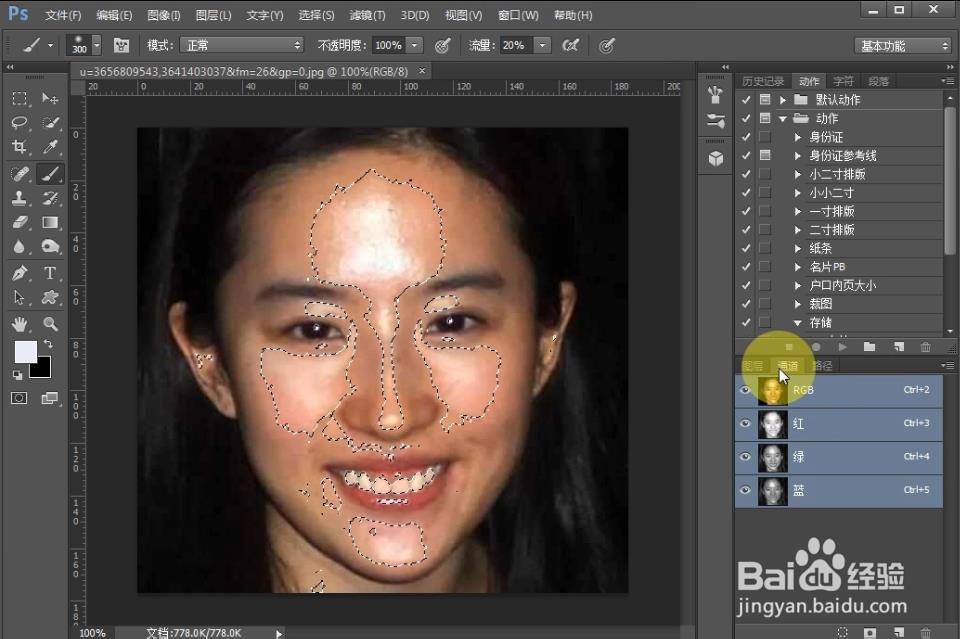Create new action in Actions panel
This screenshot has height=639, width=960.
[898, 347]
